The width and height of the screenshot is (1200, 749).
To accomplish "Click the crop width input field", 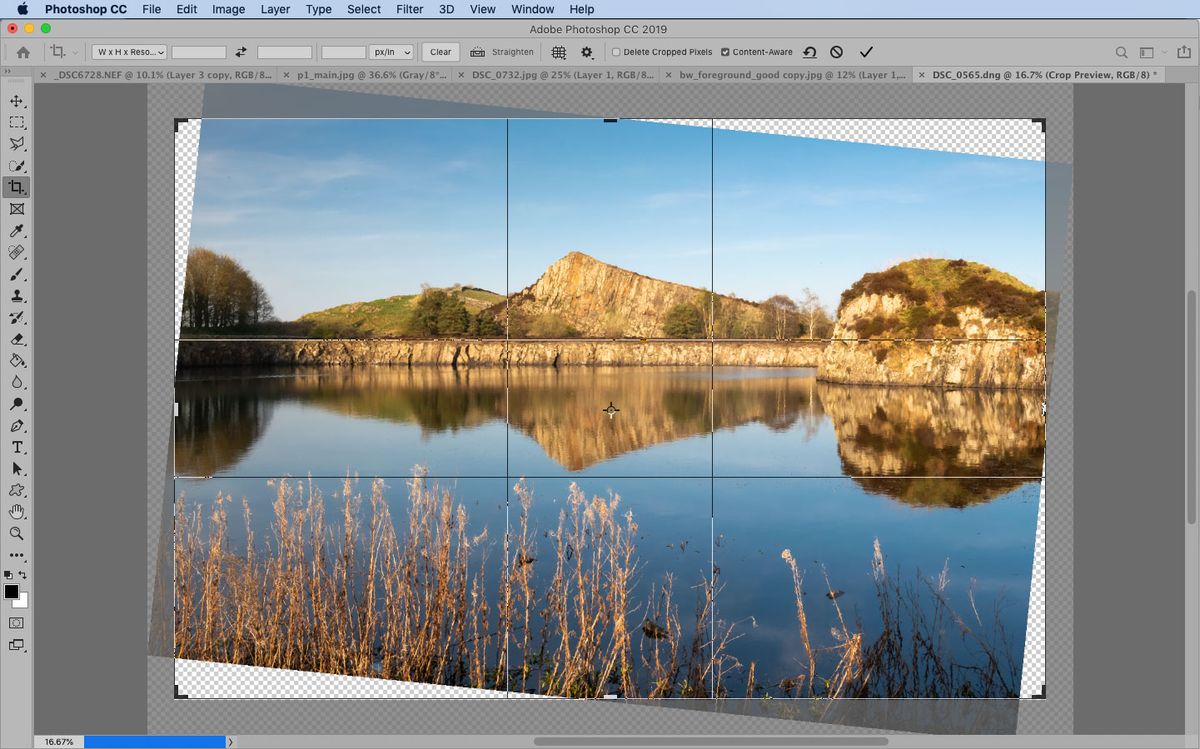I will [199, 52].
